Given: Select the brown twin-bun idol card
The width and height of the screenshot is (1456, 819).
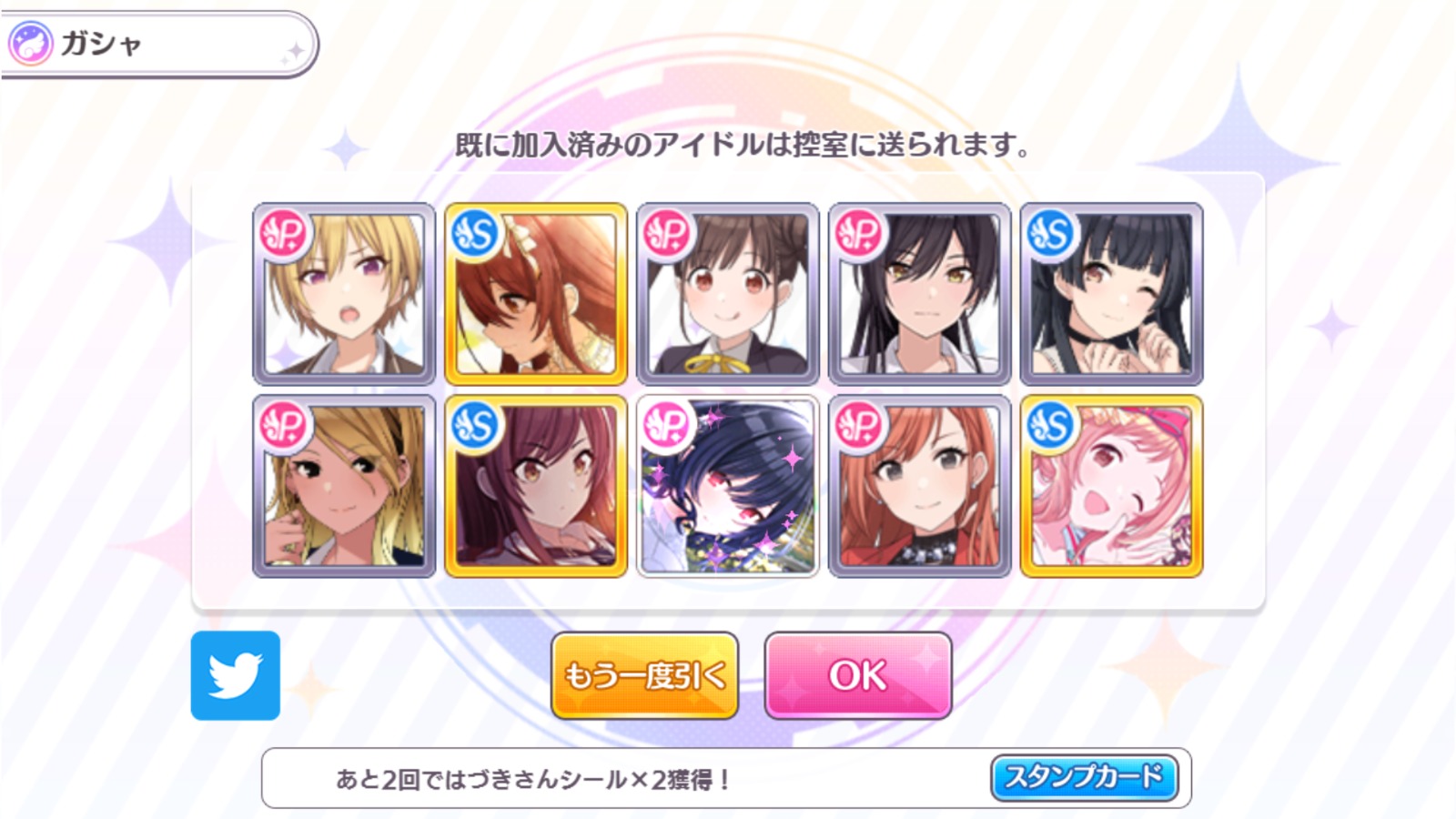Looking at the screenshot, I should click(728, 294).
